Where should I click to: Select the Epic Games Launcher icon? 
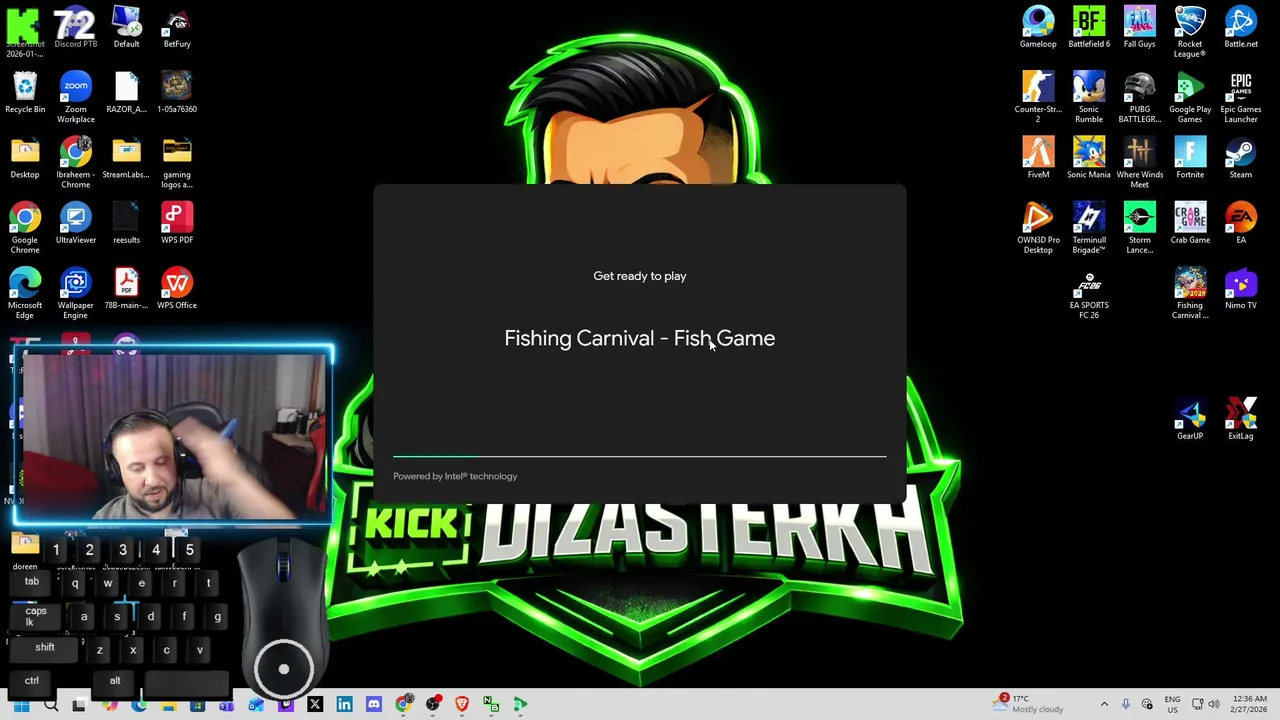click(1241, 97)
